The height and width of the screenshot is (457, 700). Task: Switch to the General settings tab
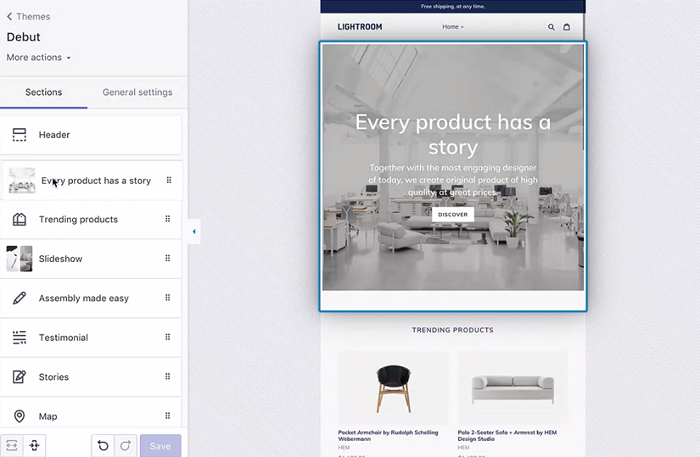[x=138, y=92]
